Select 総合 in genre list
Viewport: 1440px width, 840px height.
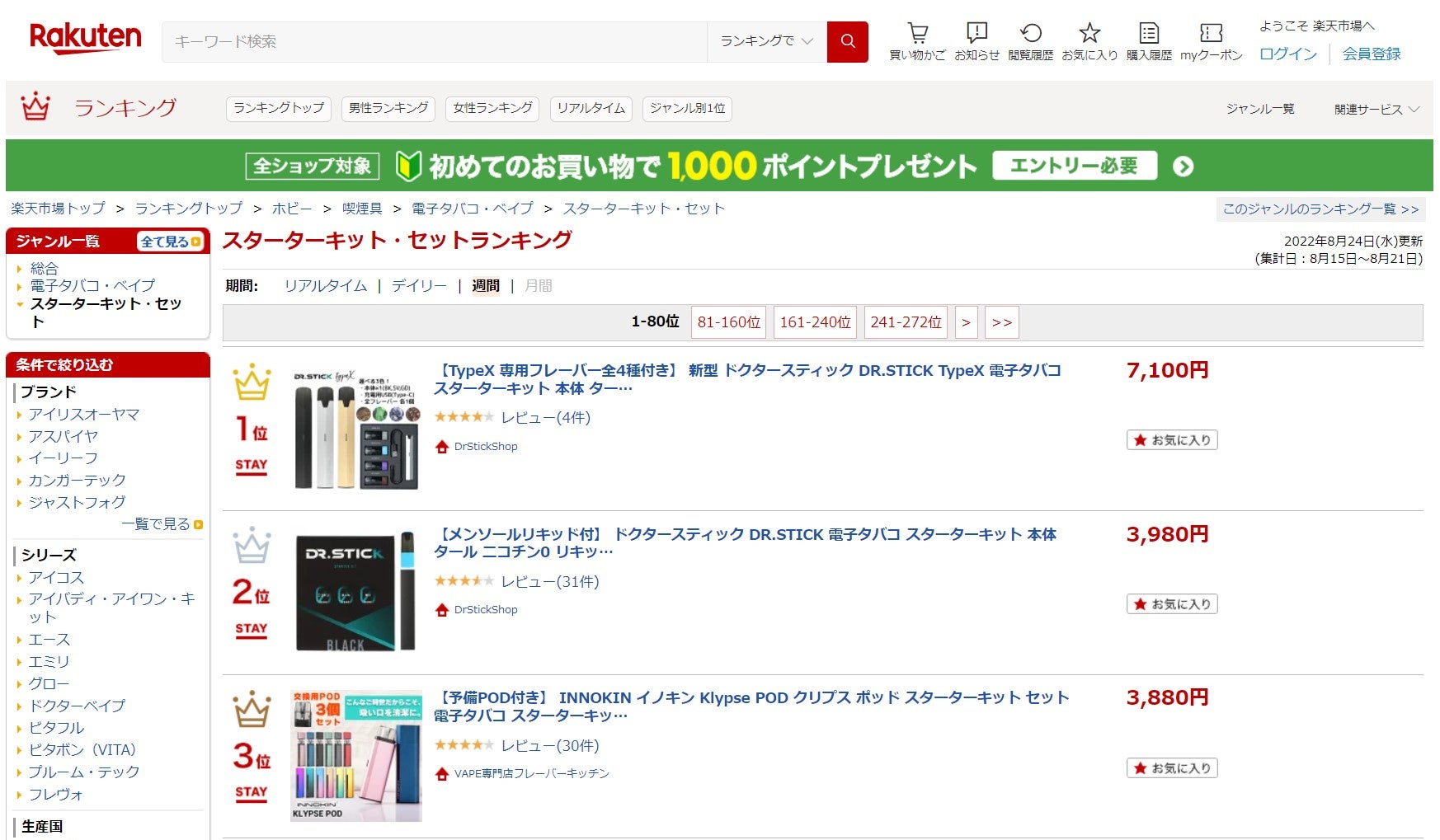coord(44,269)
